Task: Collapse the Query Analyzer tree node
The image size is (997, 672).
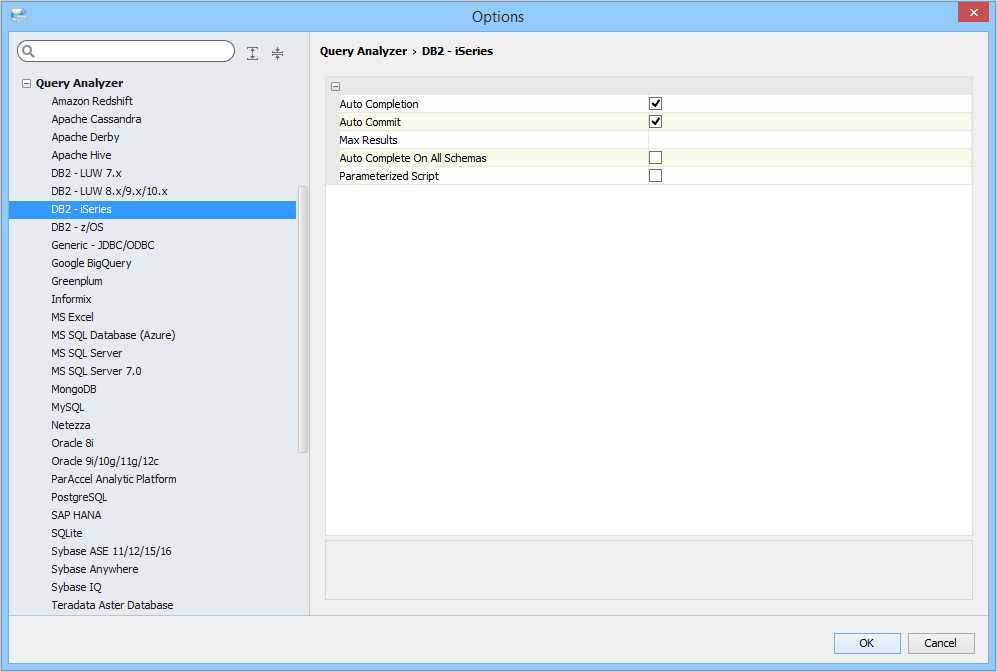Action: (x=26, y=83)
